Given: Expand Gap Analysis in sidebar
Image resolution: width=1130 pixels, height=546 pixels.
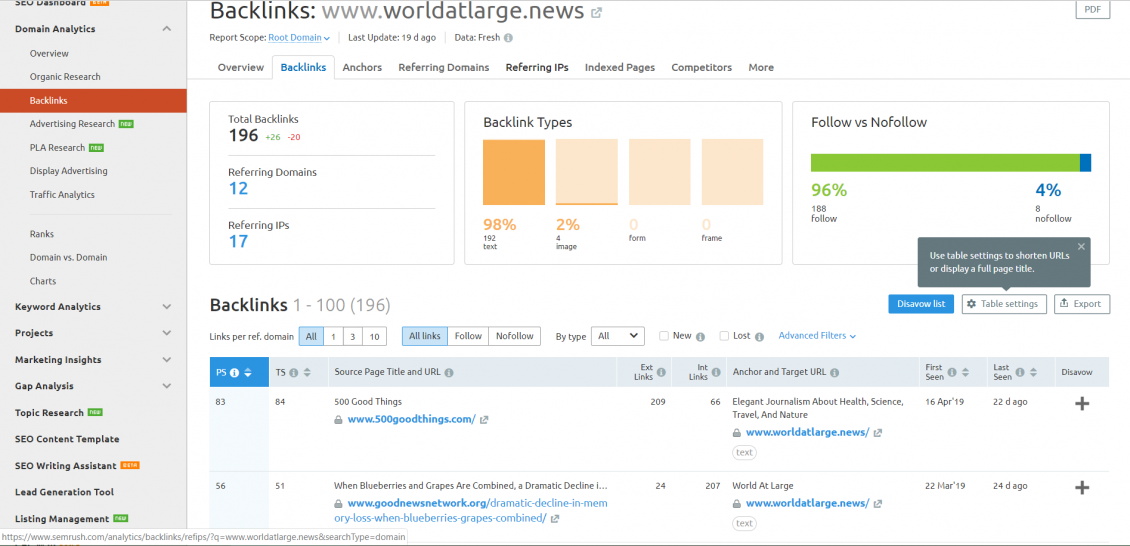Looking at the screenshot, I should point(167,386).
